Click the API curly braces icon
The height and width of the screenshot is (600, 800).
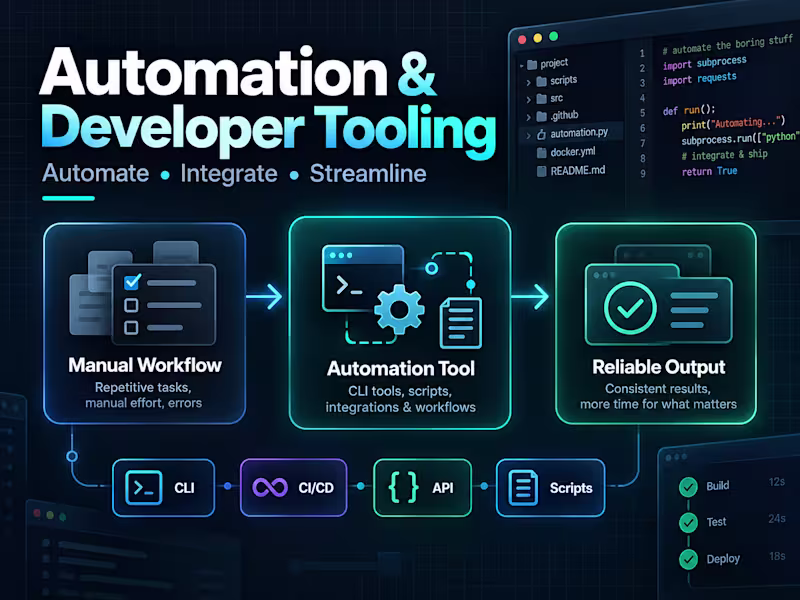point(403,488)
